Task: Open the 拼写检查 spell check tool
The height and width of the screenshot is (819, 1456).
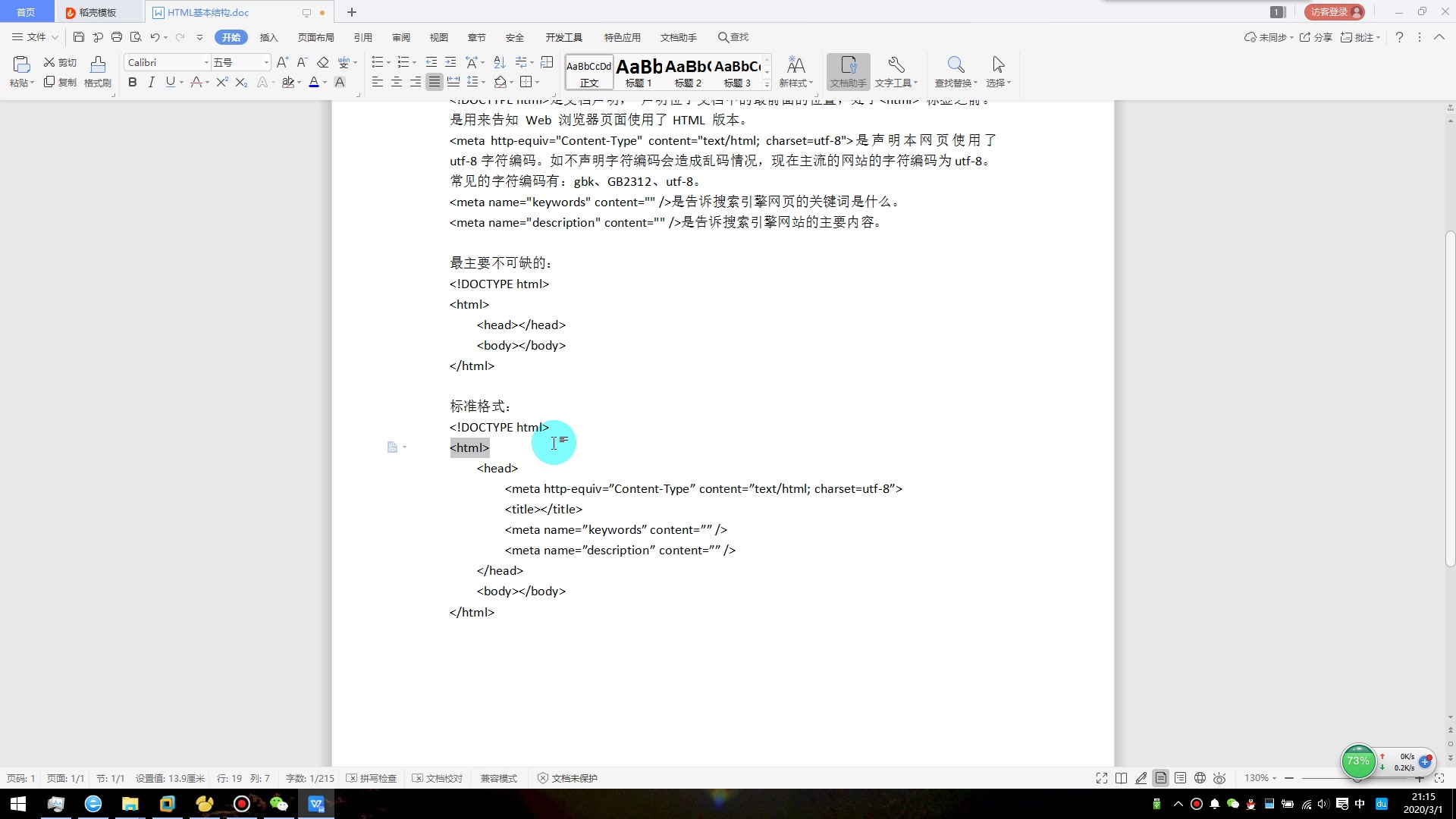Action: (371, 777)
